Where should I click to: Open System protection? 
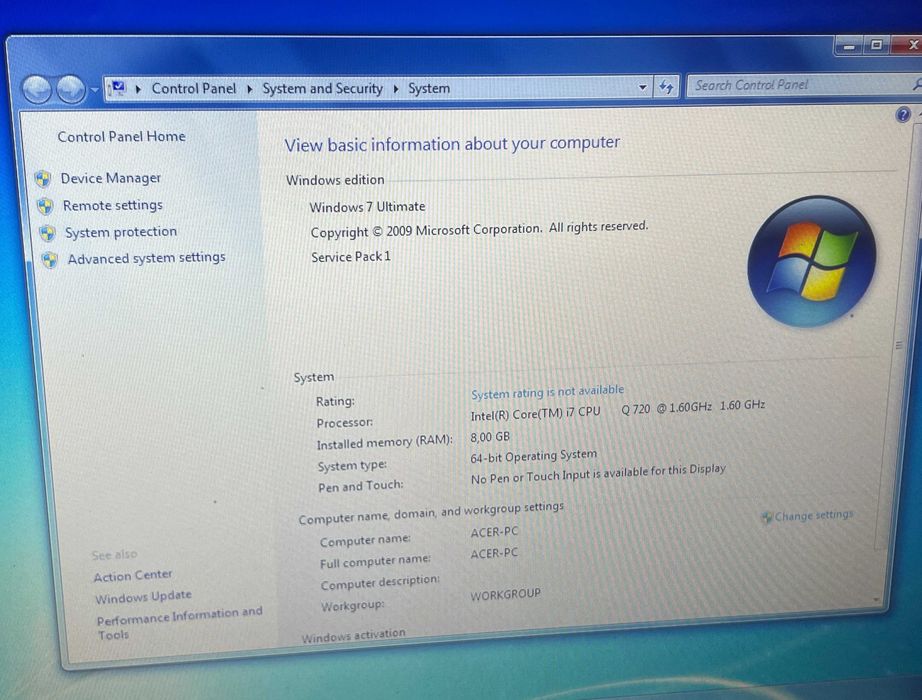click(121, 232)
